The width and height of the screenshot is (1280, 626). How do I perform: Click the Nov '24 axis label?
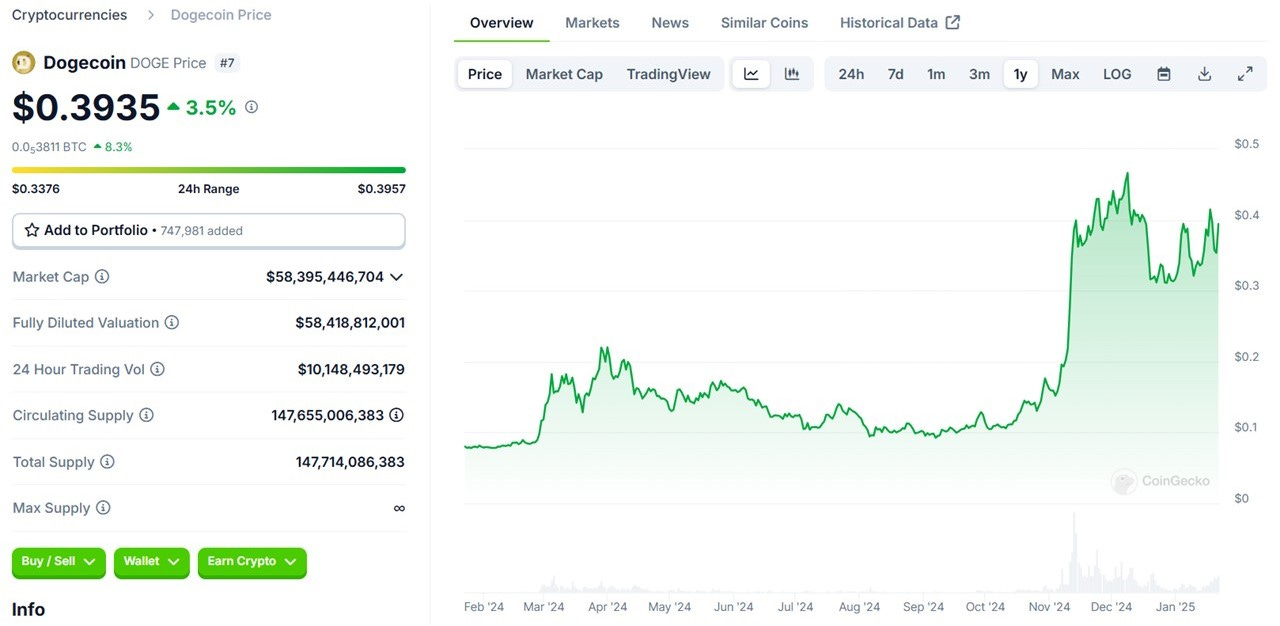pyautogui.click(x=1049, y=607)
